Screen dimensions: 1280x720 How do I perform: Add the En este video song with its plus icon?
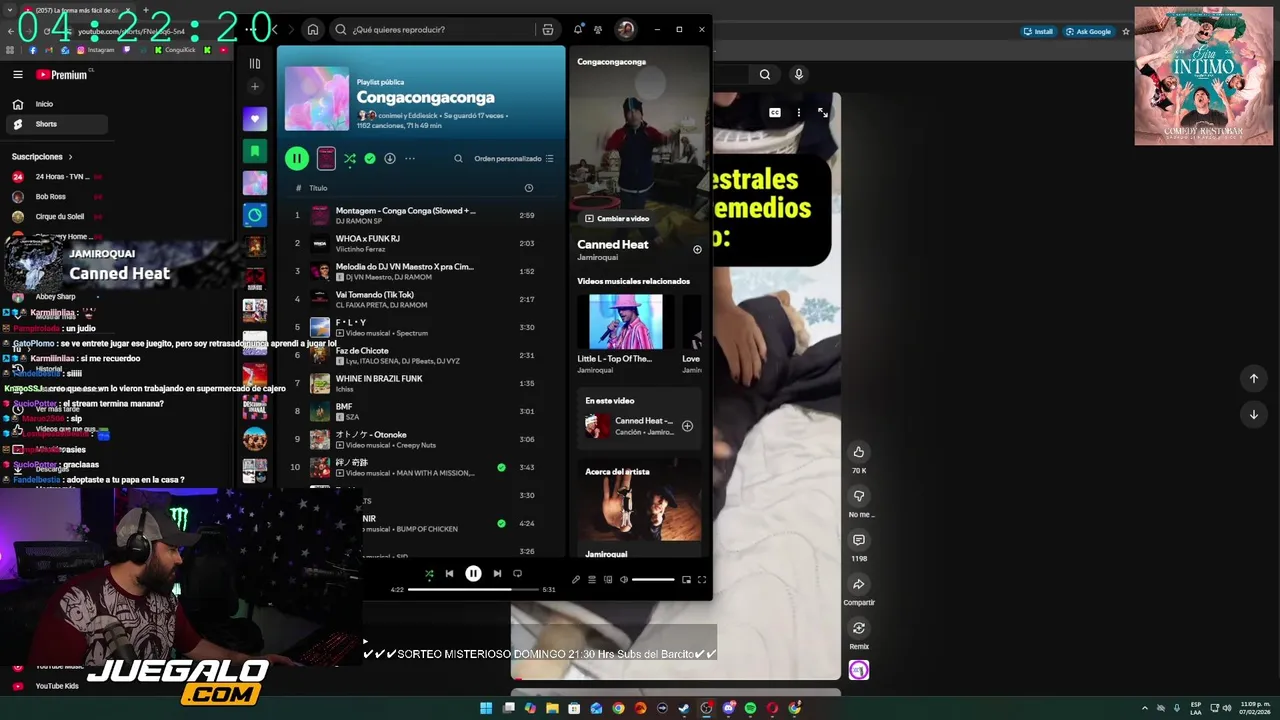(687, 426)
